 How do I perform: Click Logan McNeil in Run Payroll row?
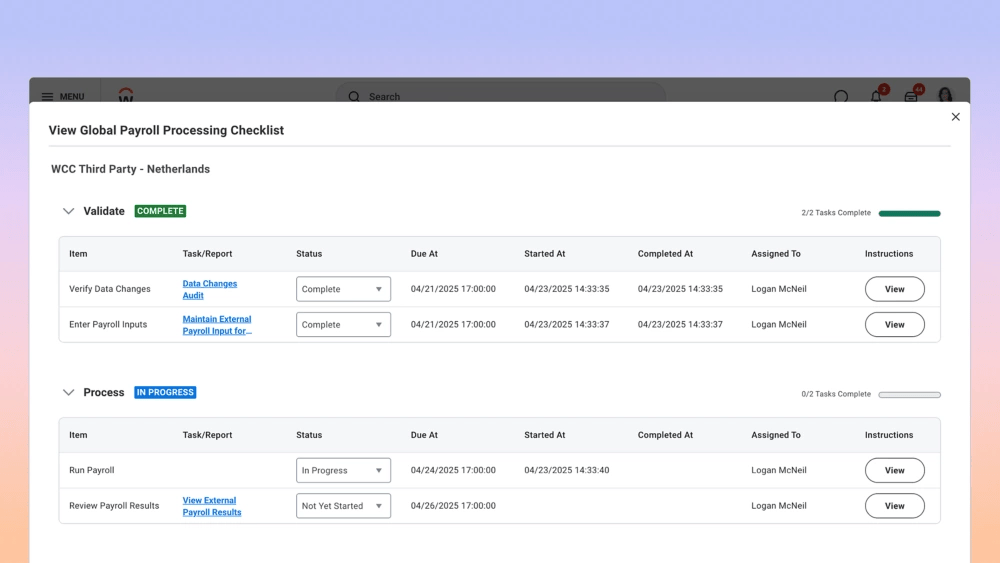tap(779, 471)
